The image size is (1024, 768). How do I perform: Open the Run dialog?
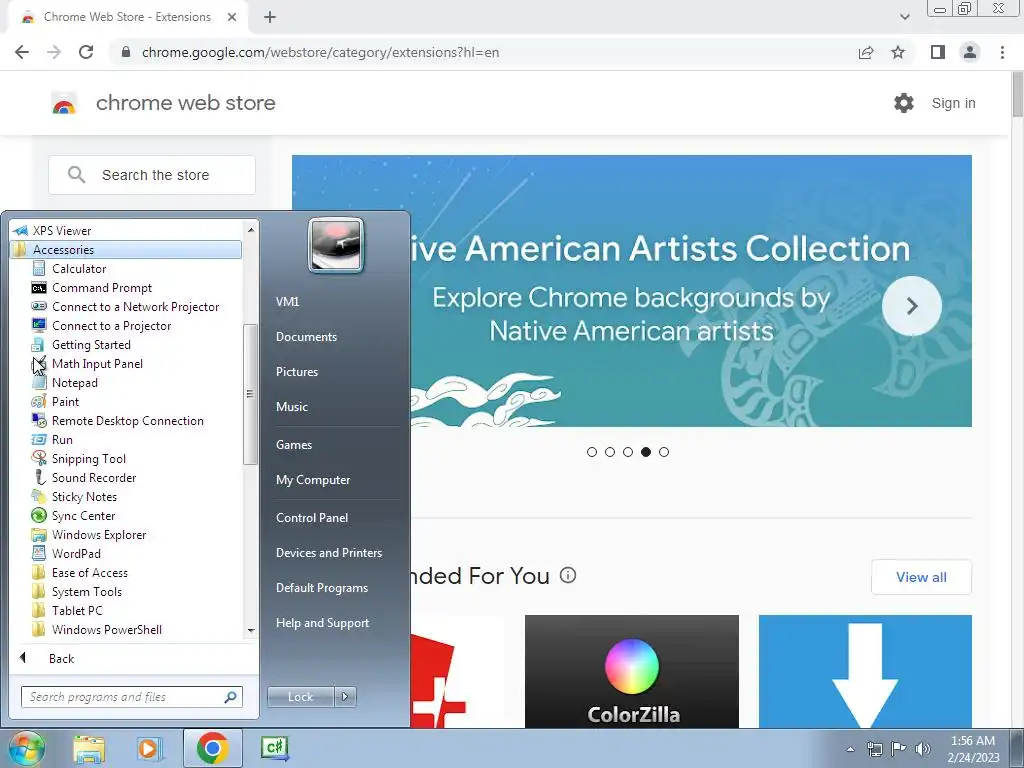click(x=62, y=439)
